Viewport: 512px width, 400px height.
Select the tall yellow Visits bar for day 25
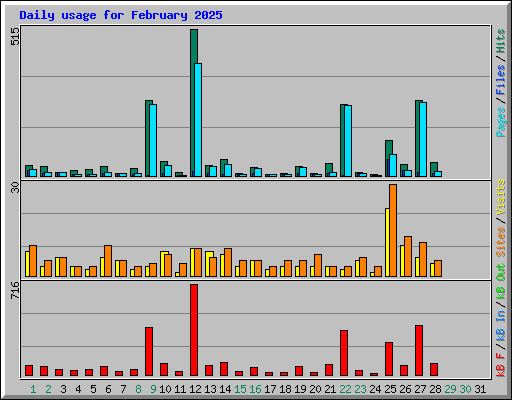[x=387, y=242]
